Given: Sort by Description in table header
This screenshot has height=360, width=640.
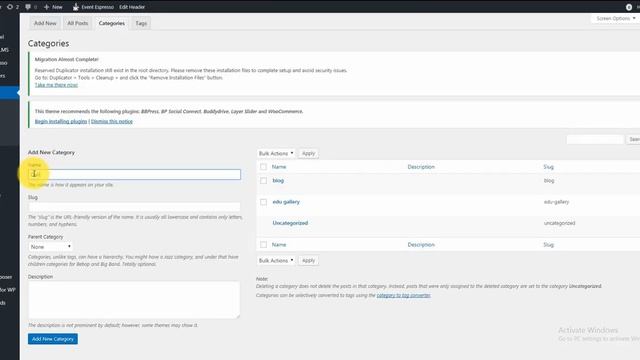Looking at the screenshot, I should 421,167.
